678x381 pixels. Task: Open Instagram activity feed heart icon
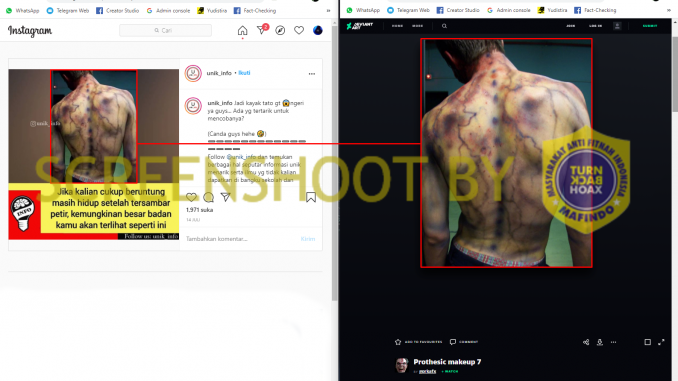coord(299,30)
